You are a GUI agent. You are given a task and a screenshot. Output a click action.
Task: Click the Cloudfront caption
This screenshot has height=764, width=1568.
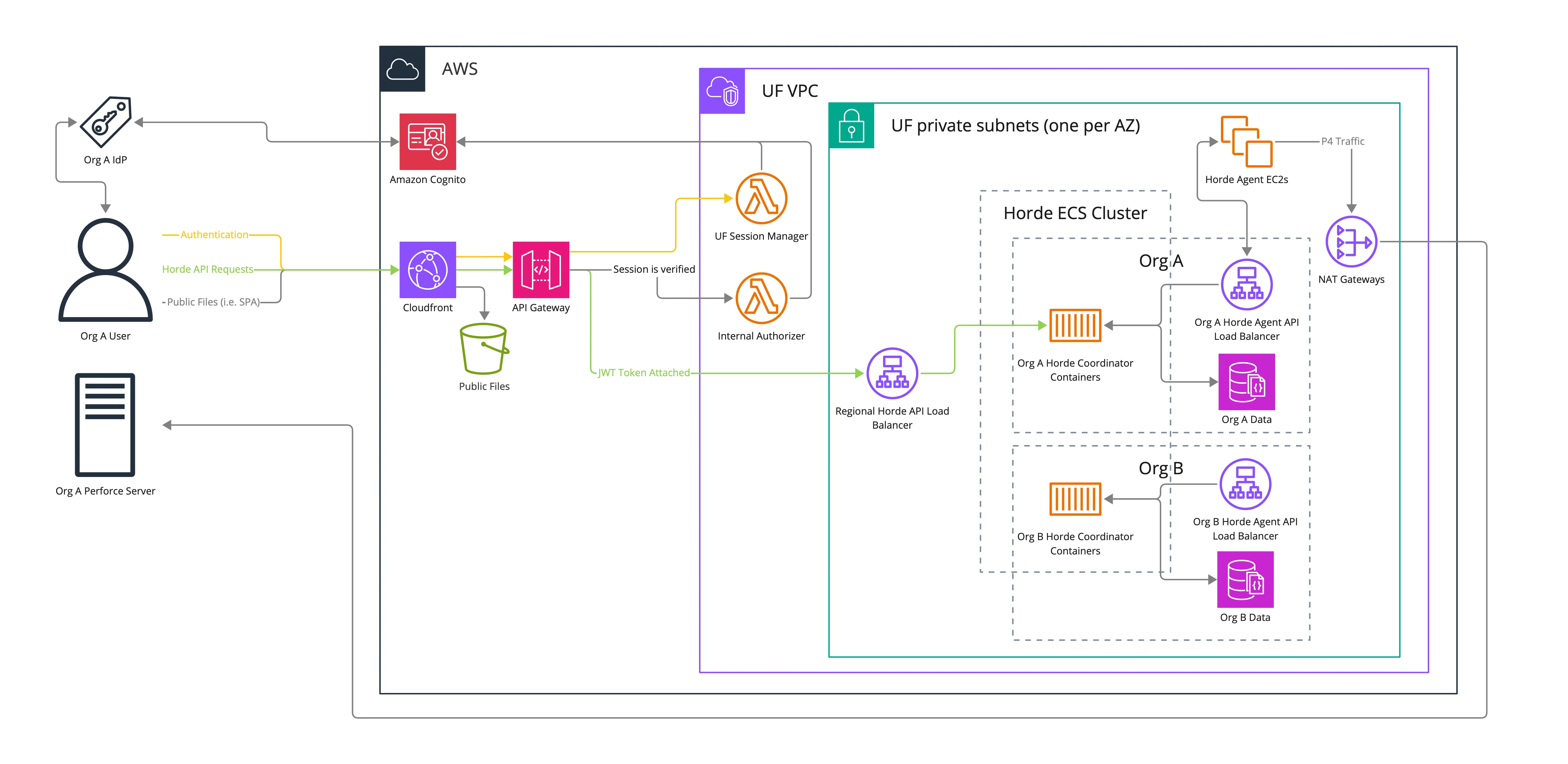(x=427, y=308)
